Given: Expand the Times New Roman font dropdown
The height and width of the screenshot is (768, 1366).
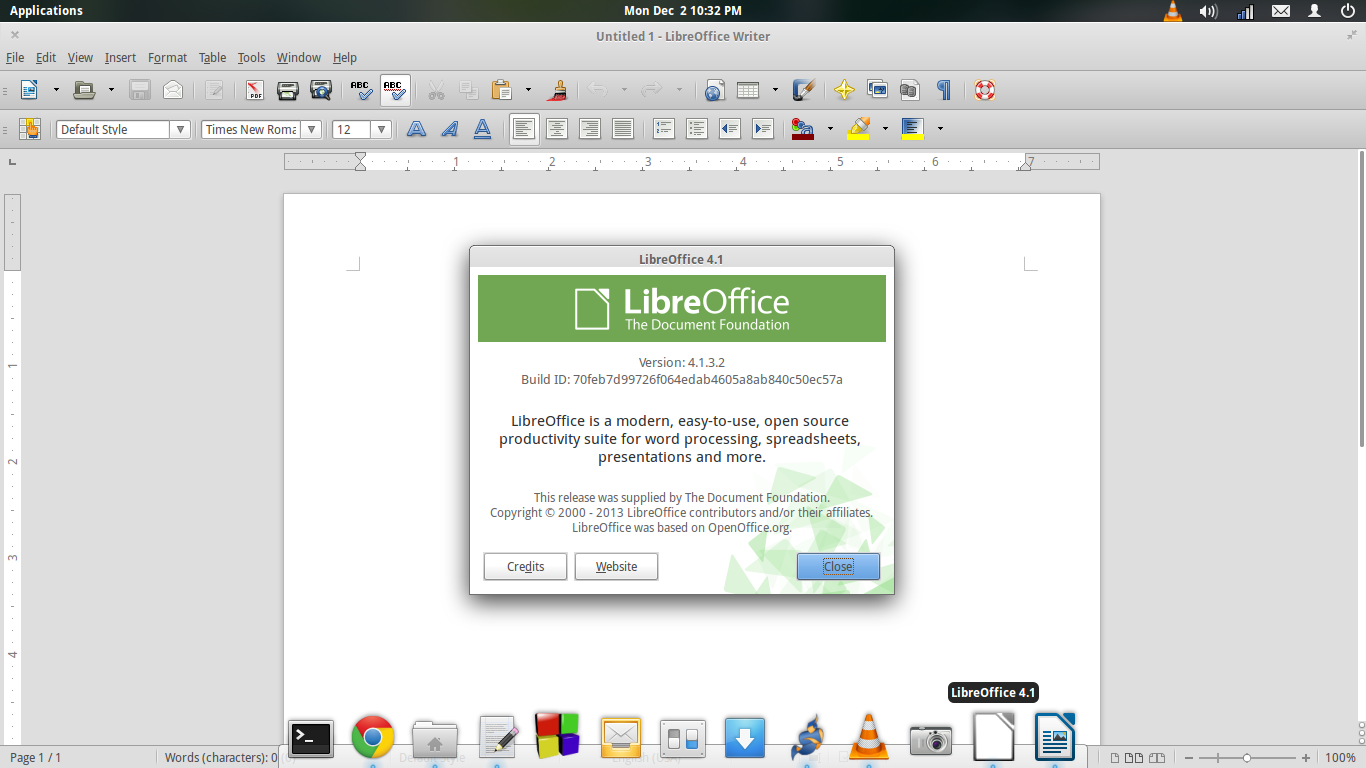Looking at the screenshot, I should [312, 130].
